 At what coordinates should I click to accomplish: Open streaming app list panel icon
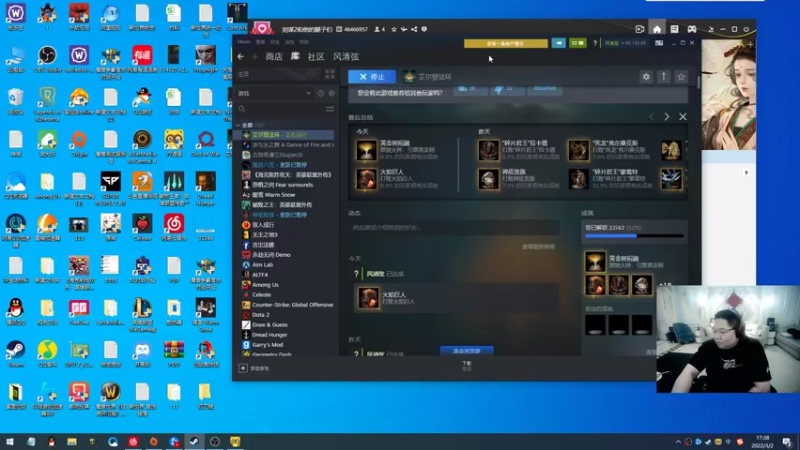[674, 29]
